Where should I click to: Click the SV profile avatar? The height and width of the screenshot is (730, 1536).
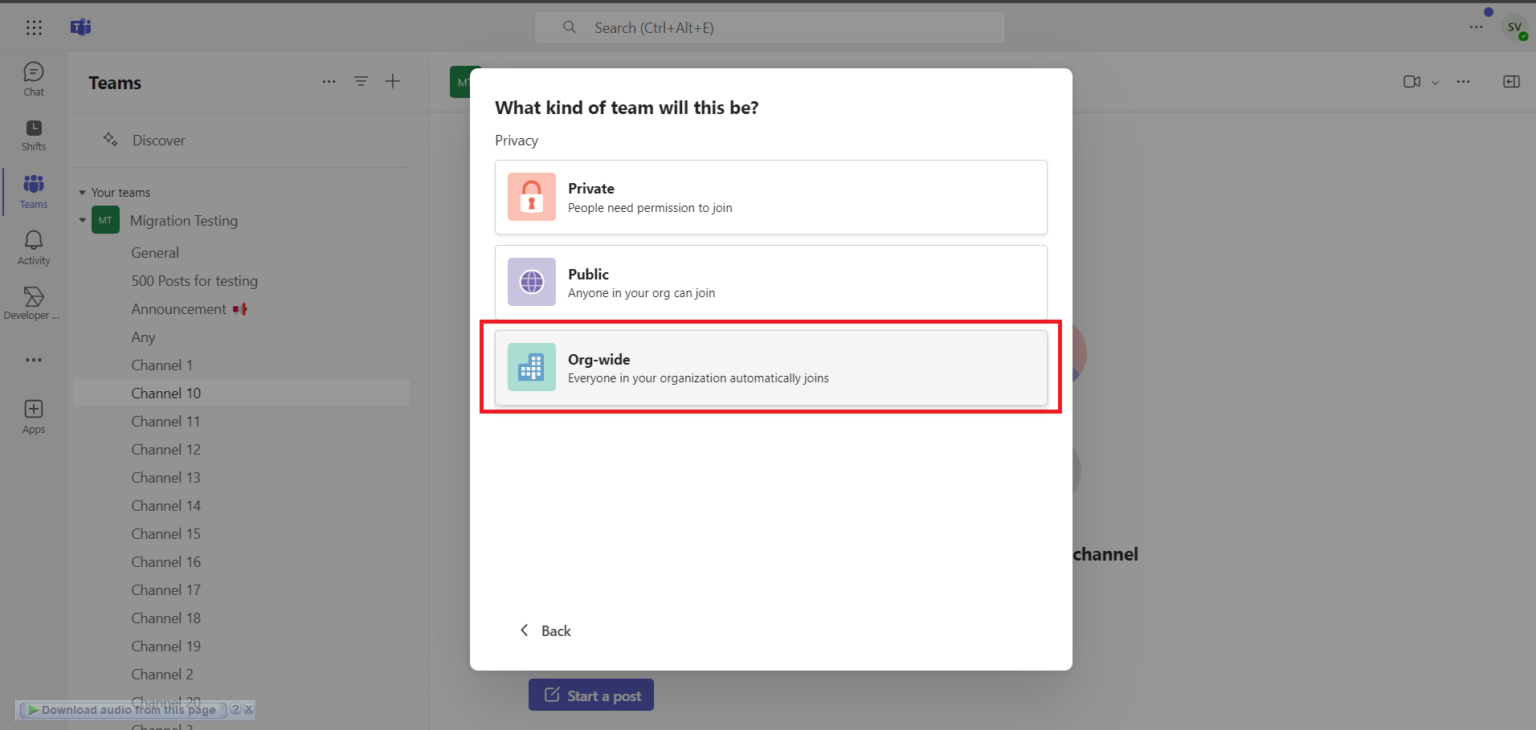(x=1514, y=27)
